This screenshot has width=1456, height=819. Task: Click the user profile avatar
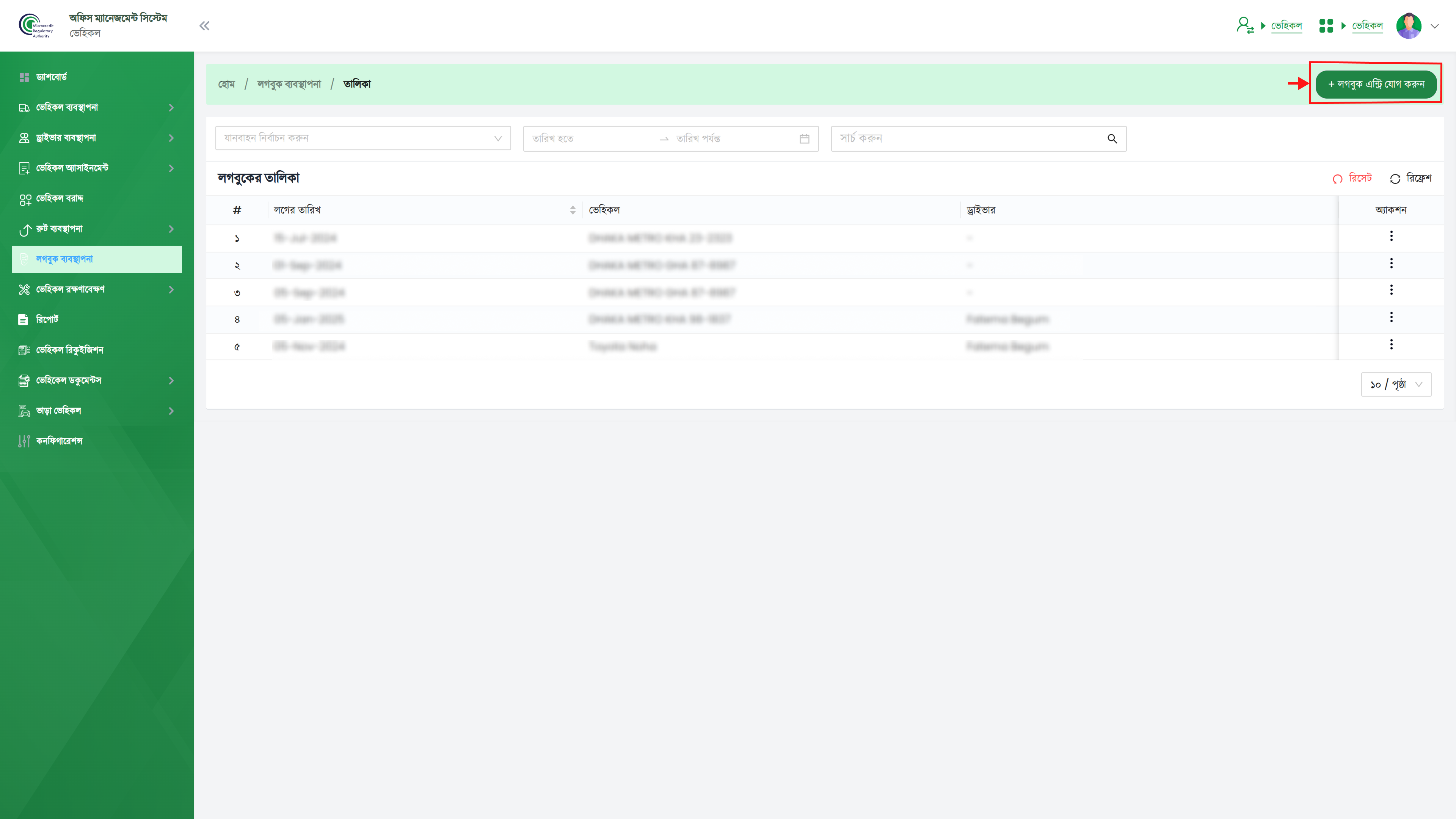point(1409,25)
